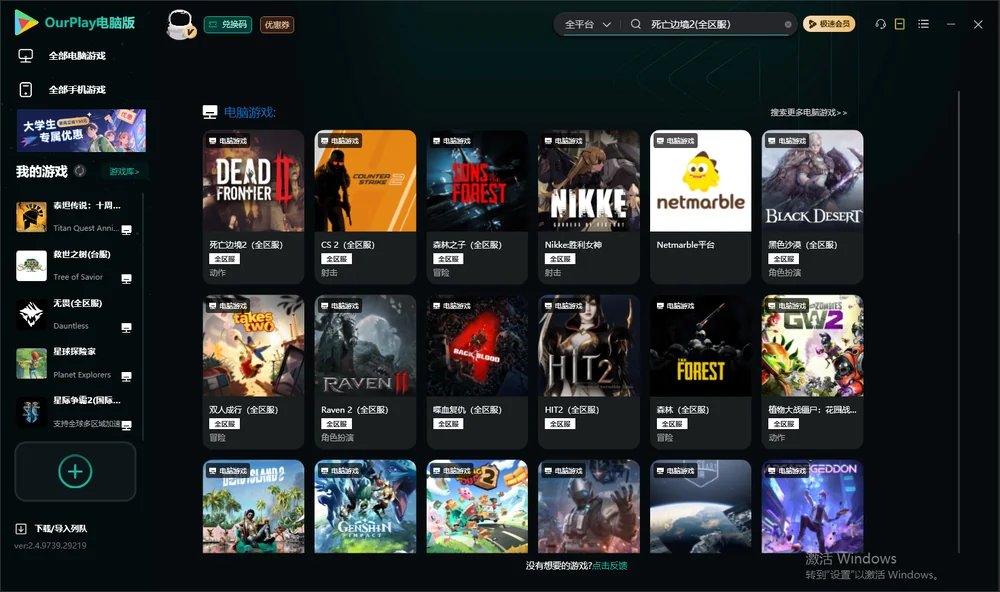1000x592 pixels.
Task: Open the Dead Island 2 game card
Action: (x=253, y=507)
